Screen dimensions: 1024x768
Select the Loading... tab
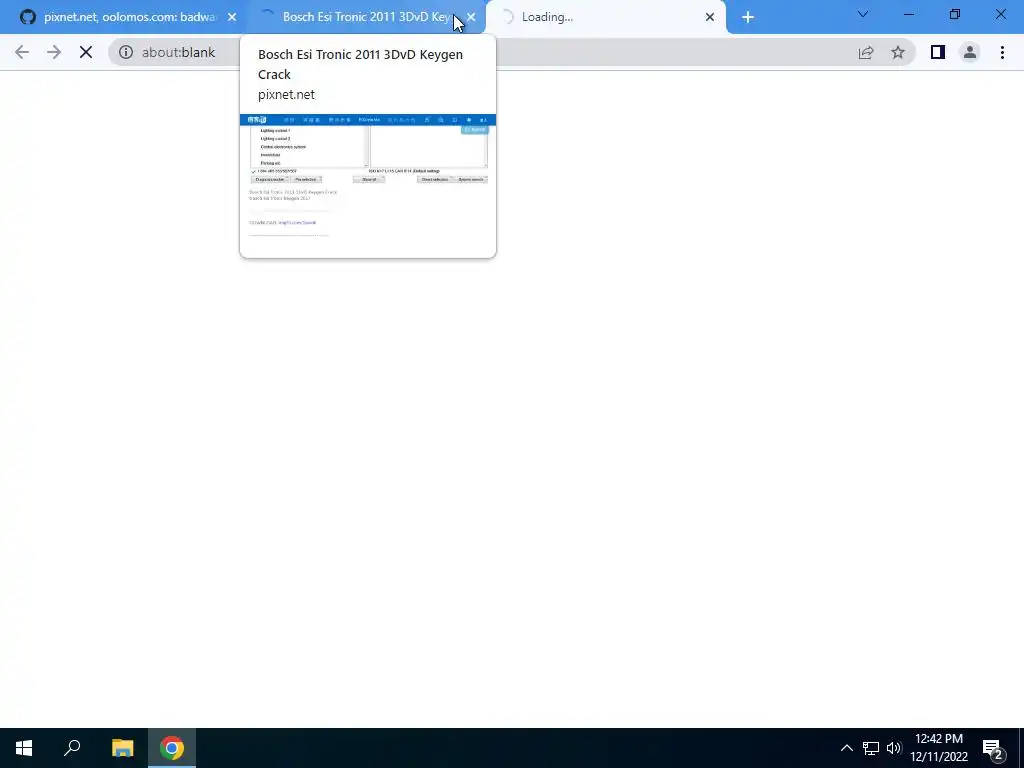[x=604, y=17]
